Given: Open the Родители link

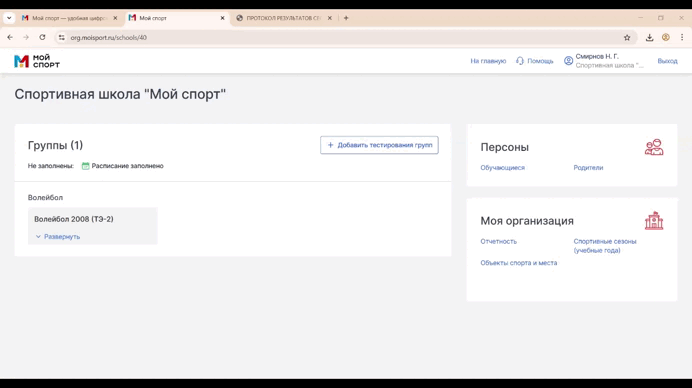Looking at the screenshot, I should 588,168.
